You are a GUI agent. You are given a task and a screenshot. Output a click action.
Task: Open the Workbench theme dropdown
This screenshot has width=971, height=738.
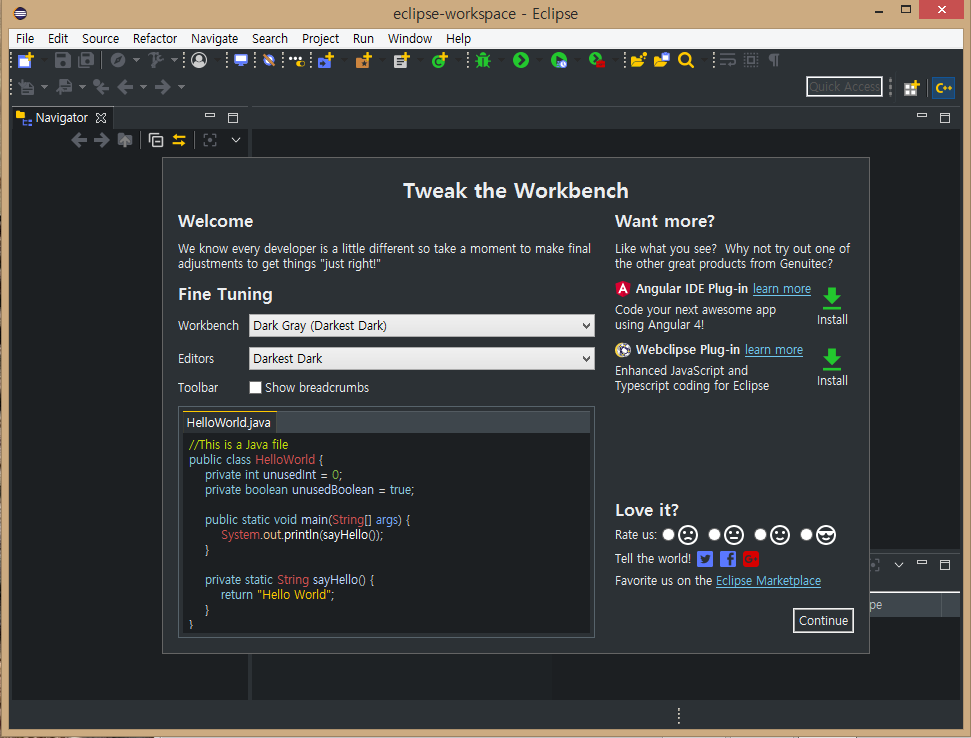422,326
